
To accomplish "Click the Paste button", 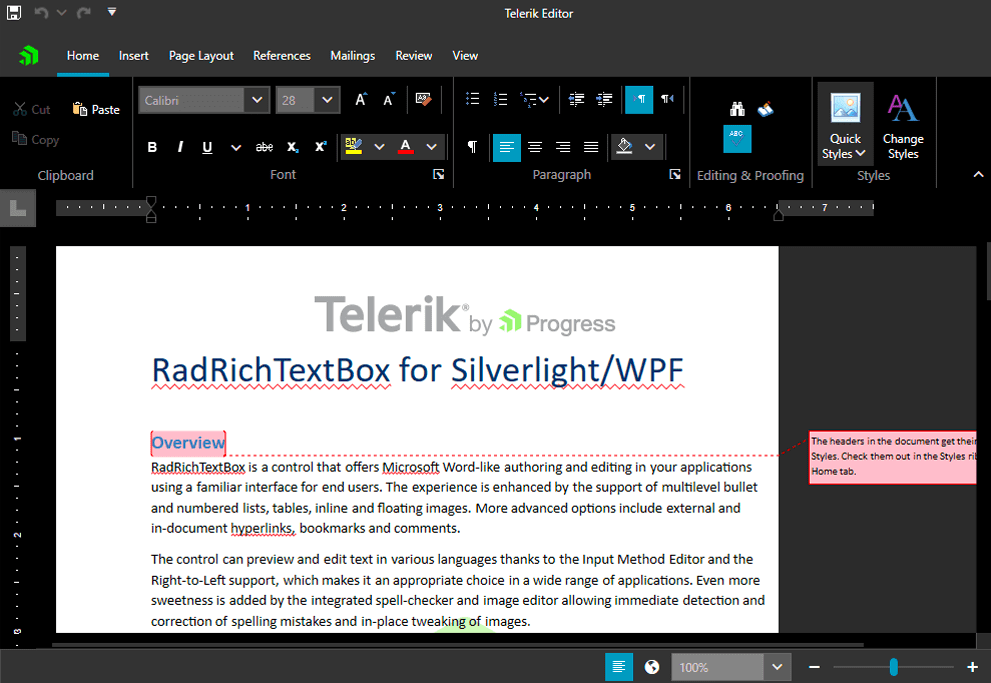I will 96,109.
